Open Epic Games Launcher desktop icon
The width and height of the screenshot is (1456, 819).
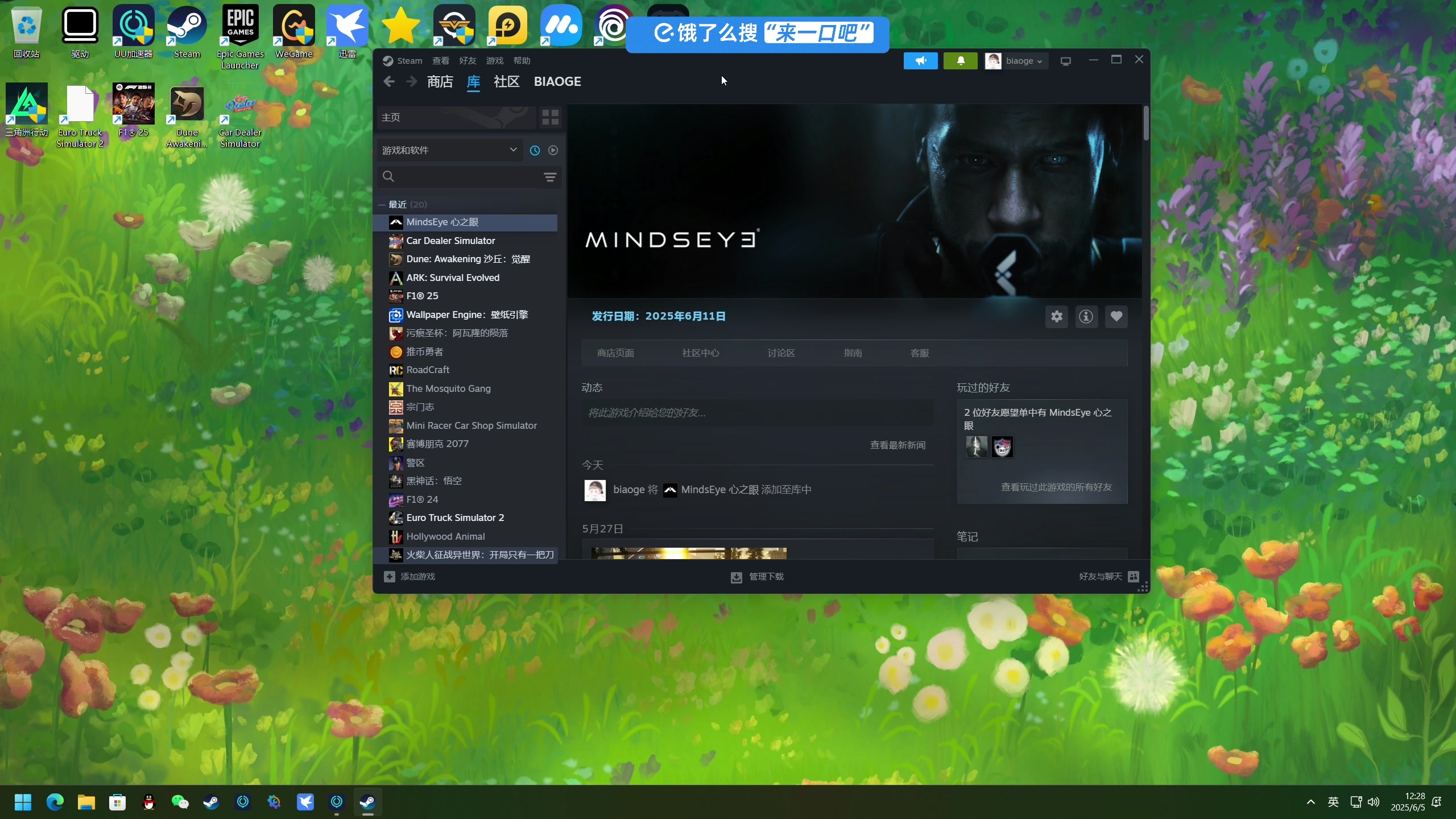[x=241, y=37]
